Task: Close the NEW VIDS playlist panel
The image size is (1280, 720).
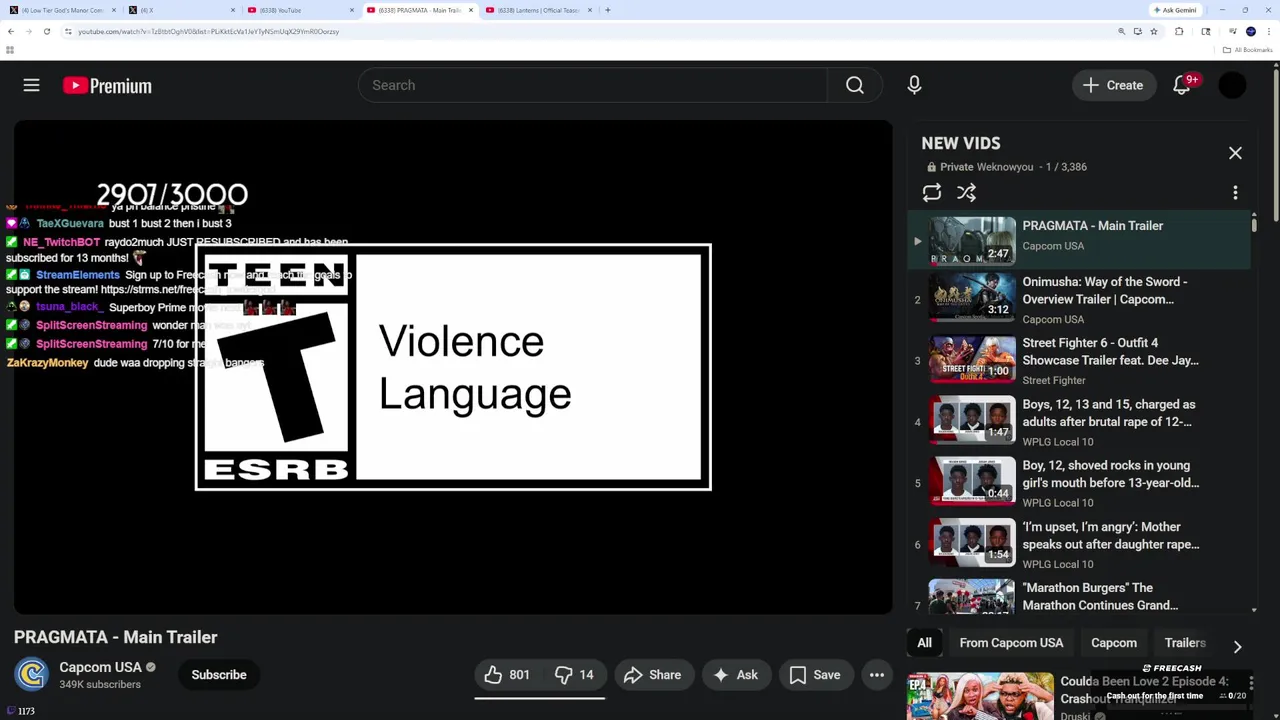Action: click(1235, 153)
